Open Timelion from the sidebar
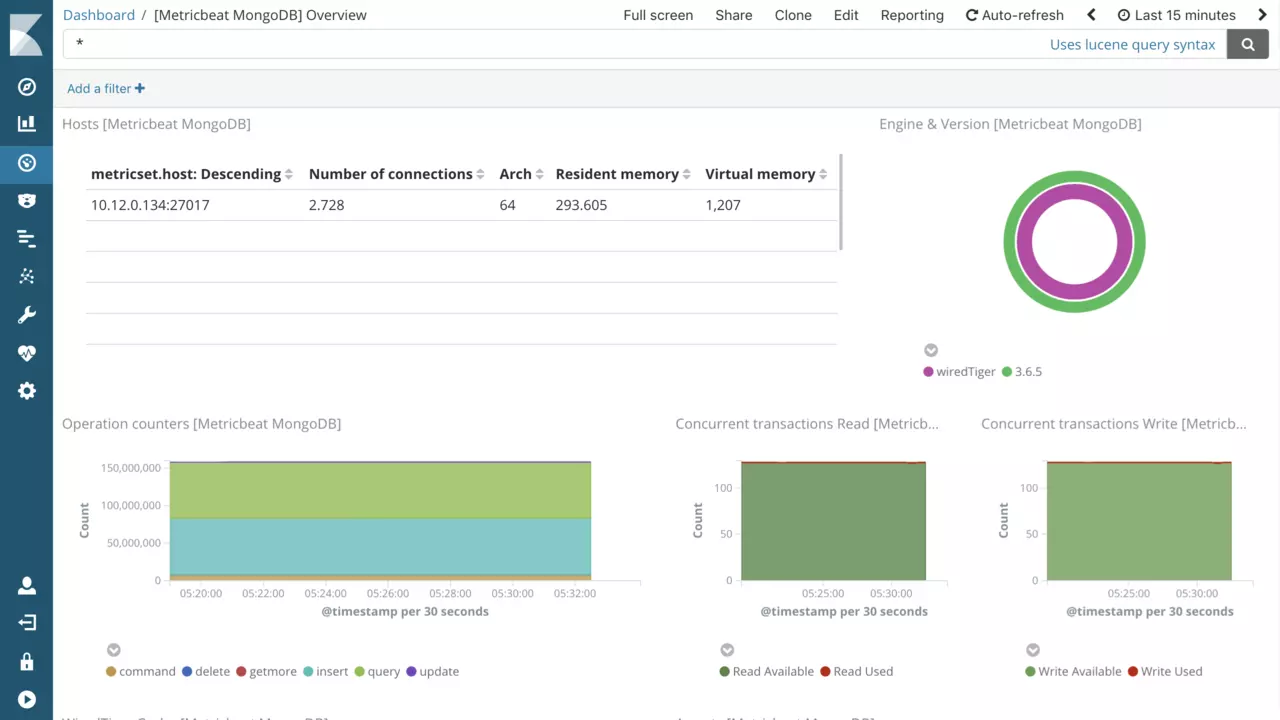 point(27,201)
